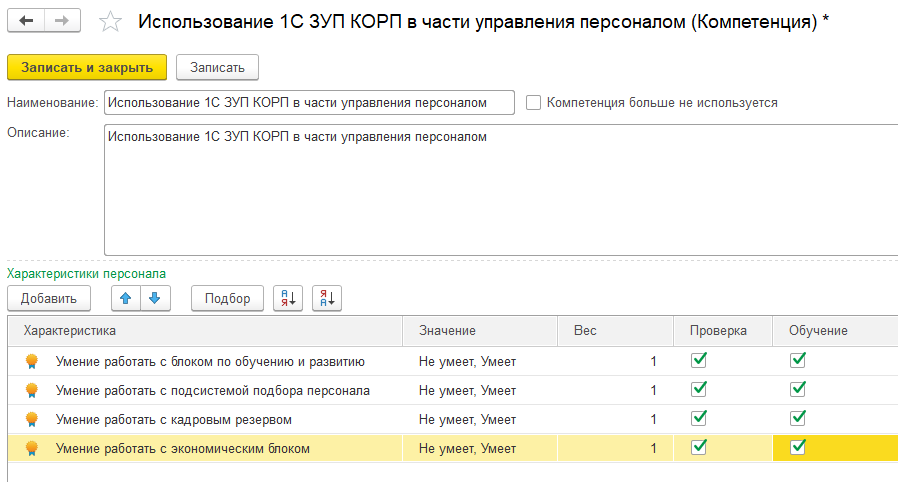The height and width of the screenshot is (482, 898).
Task: Click 'Характеристика' column header
Action: tap(205, 331)
